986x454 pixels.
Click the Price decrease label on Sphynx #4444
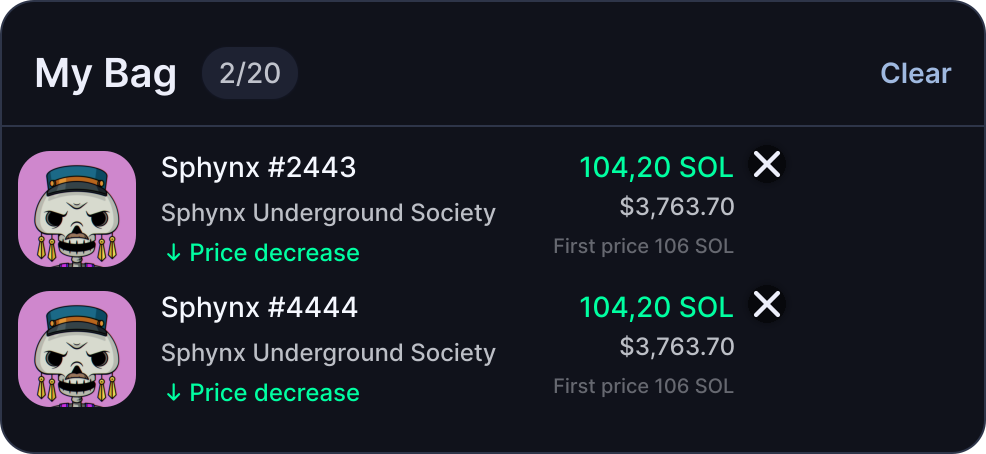[274, 392]
